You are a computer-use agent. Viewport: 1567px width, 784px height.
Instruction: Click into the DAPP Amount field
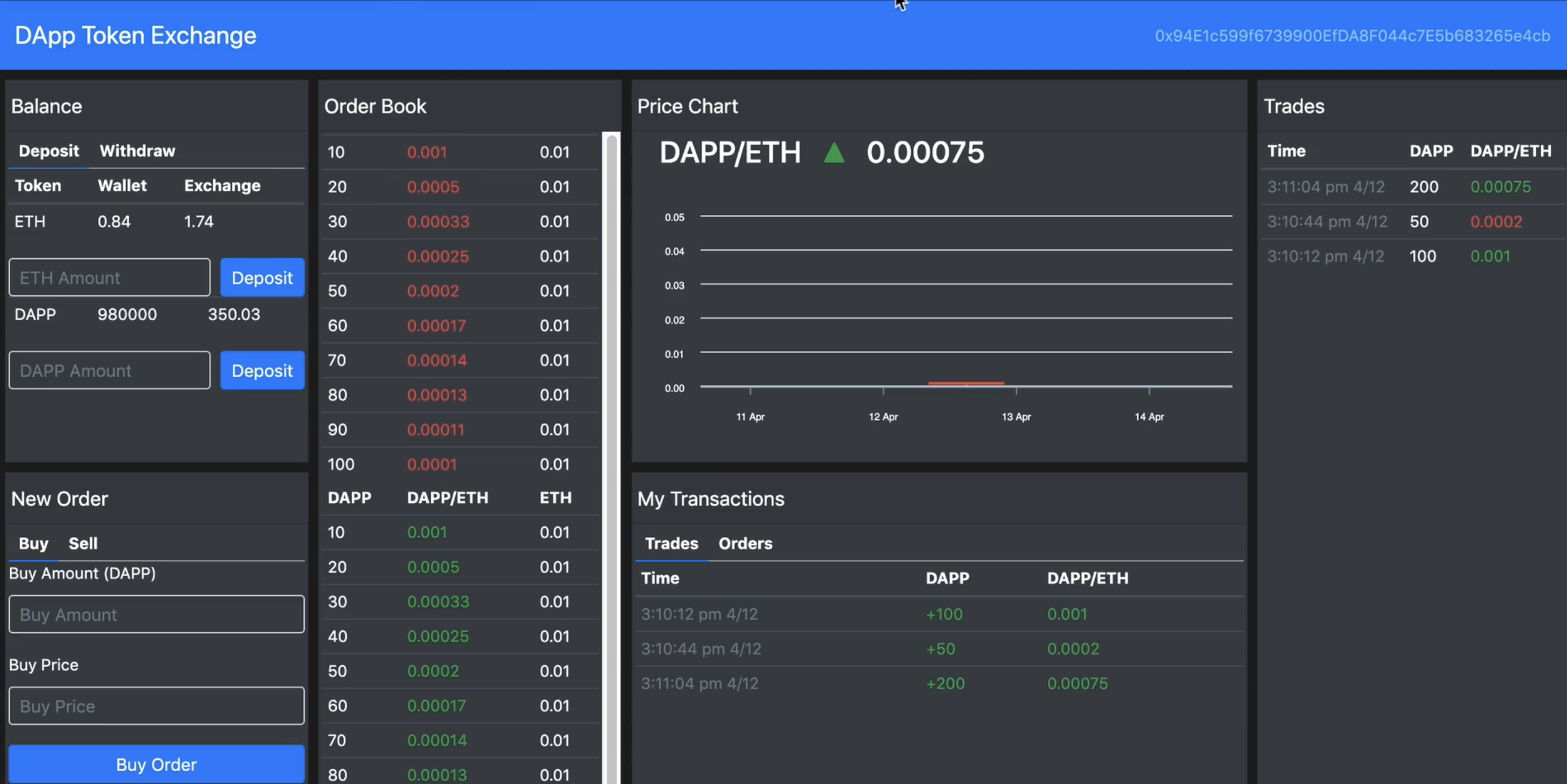point(110,370)
